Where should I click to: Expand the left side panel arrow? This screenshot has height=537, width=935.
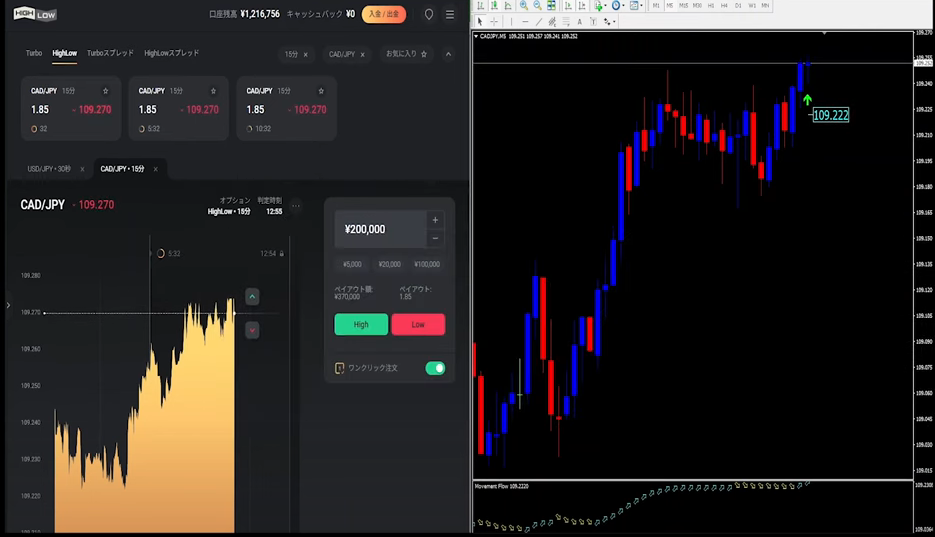click(8, 305)
